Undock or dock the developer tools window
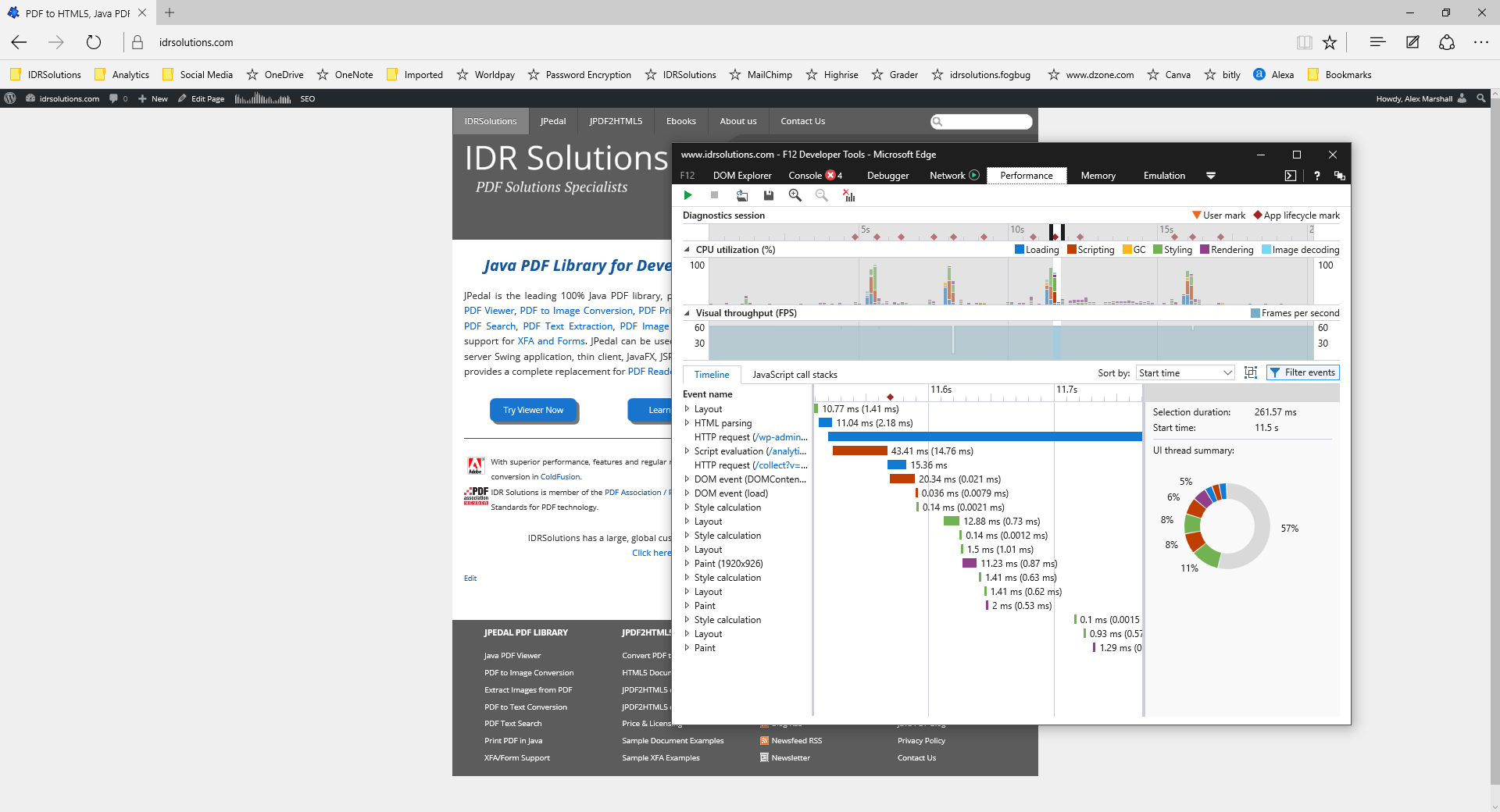This screenshot has width=1500, height=812. click(x=1339, y=176)
